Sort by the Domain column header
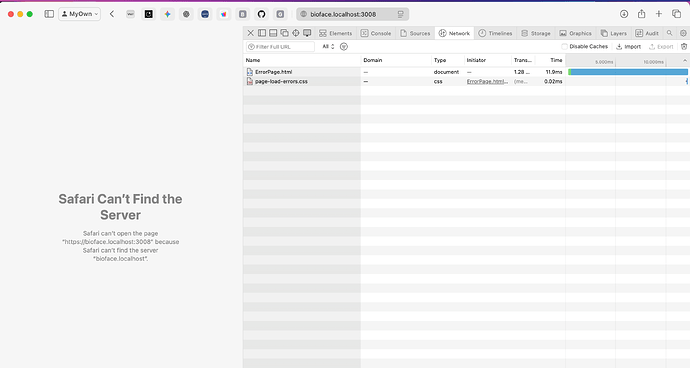The width and height of the screenshot is (690, 368). 396,60
